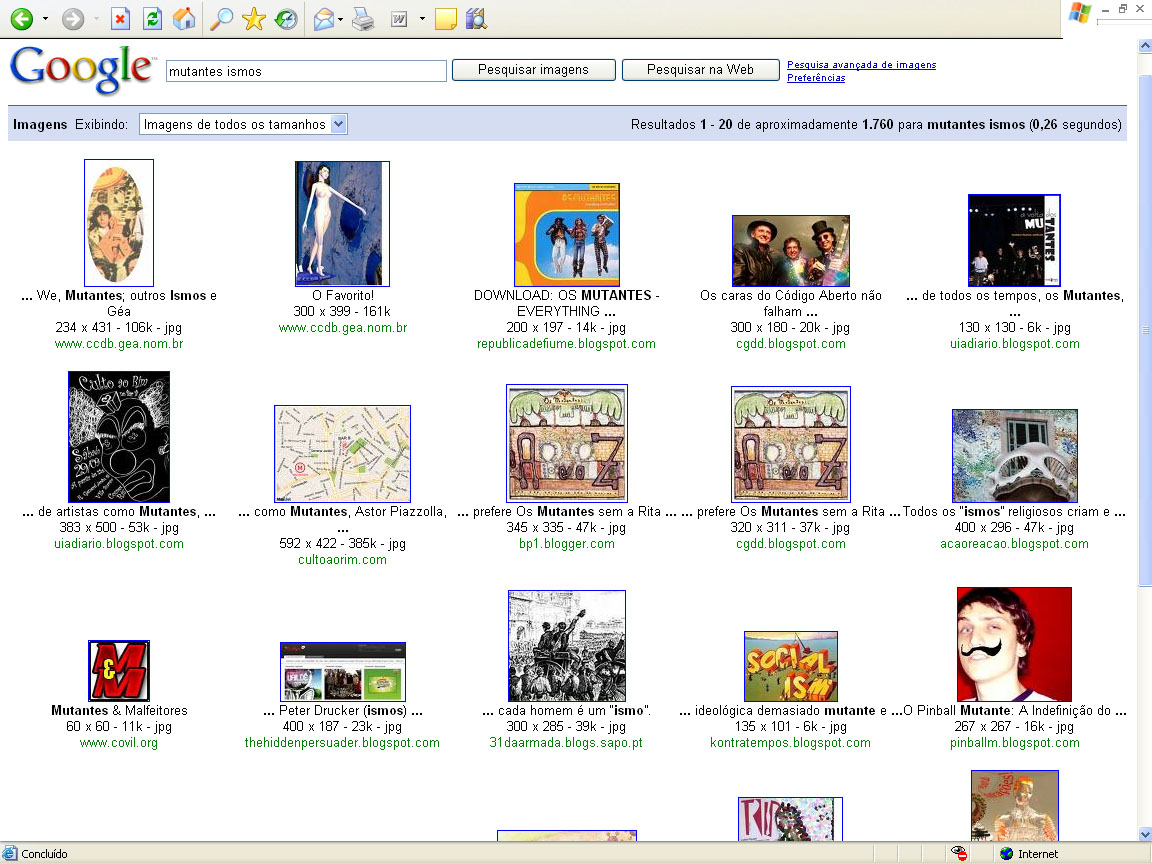Screen dimensions: 1152x864
Task: Open the O Favorito! image thumbnail
Action: coord(342,223)
